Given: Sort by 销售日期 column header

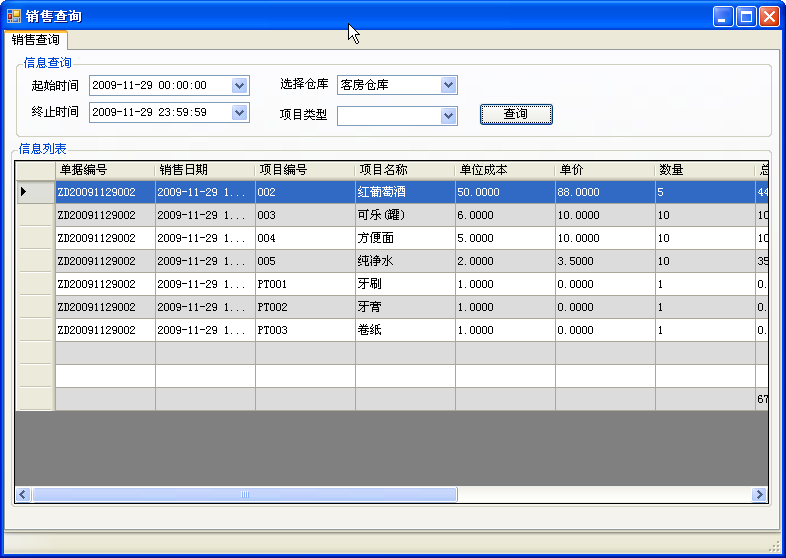Looking at the screenshot, I should (x=205, y=170).
